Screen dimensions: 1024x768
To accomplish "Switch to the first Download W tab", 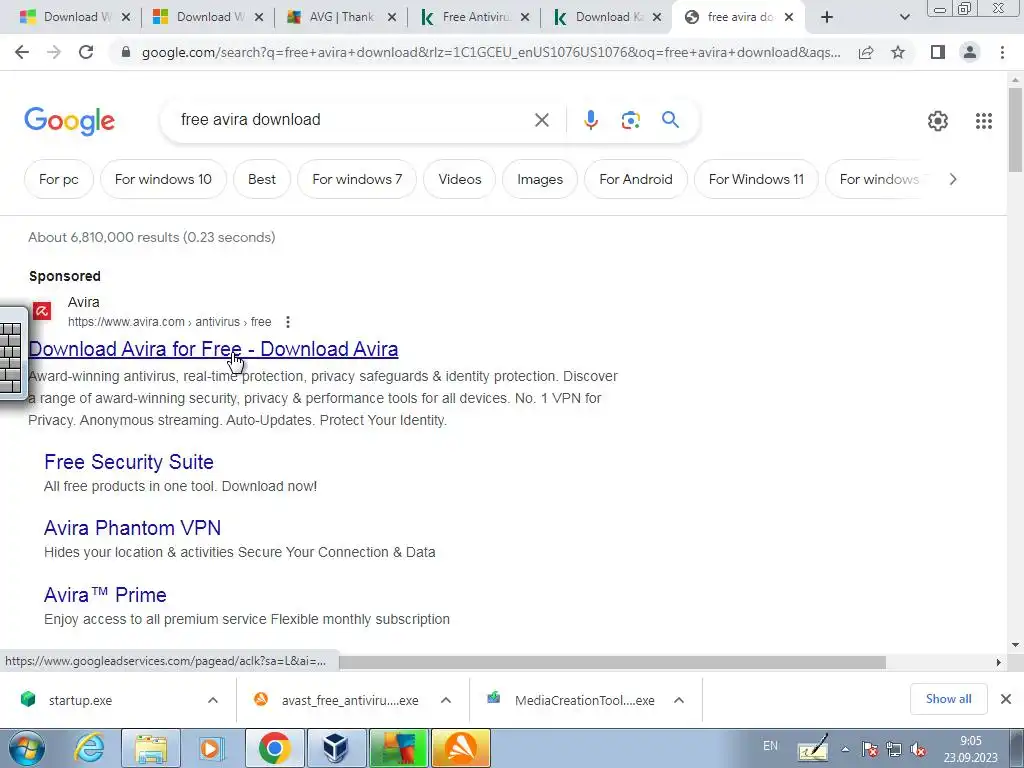I will pos(75,17).
